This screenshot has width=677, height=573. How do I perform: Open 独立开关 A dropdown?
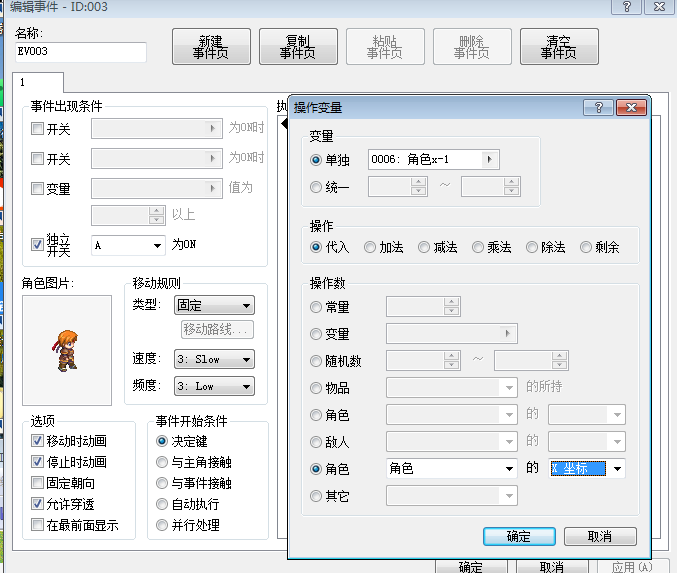(128, 245)
